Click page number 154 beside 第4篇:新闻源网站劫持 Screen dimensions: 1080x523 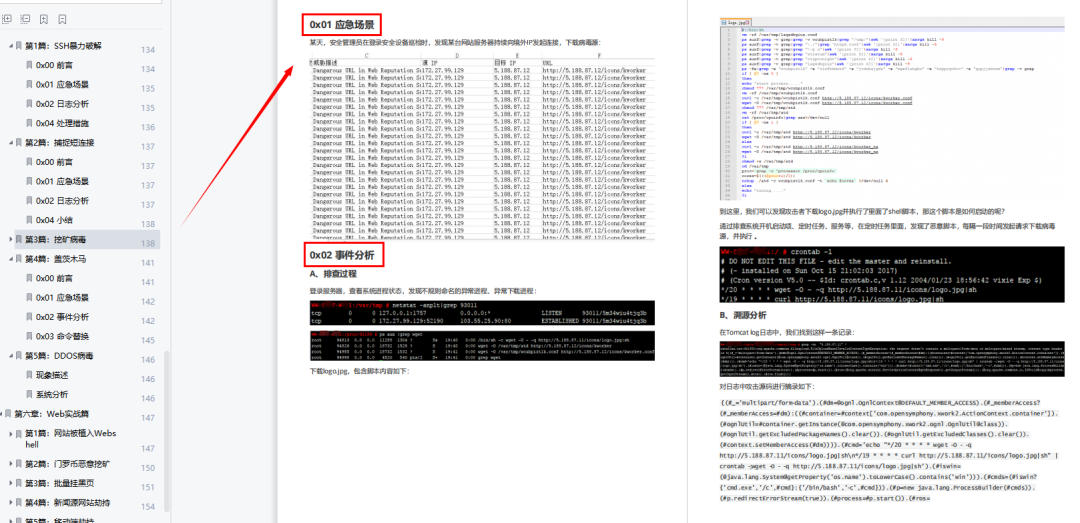[148, 506]
